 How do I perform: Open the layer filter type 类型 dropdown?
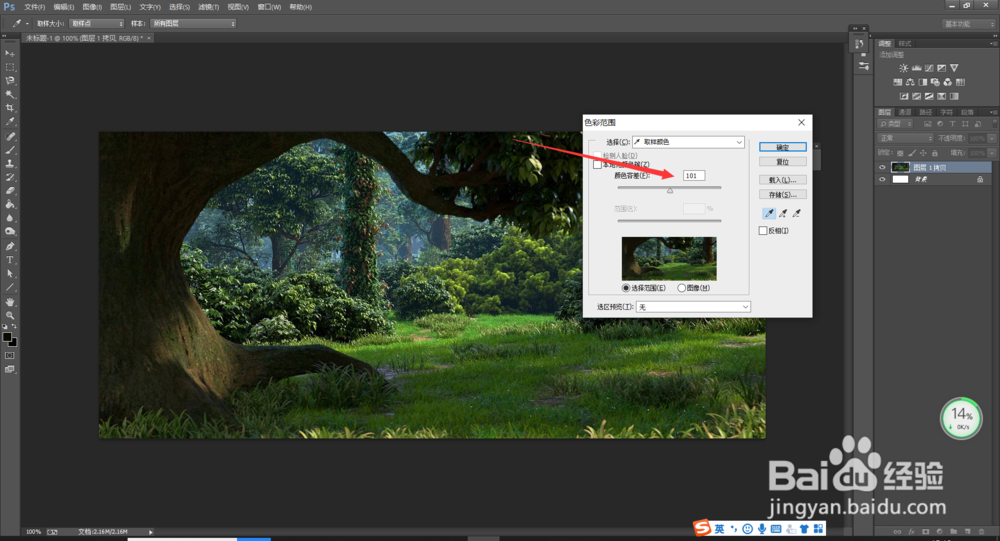tap(896, 124)
